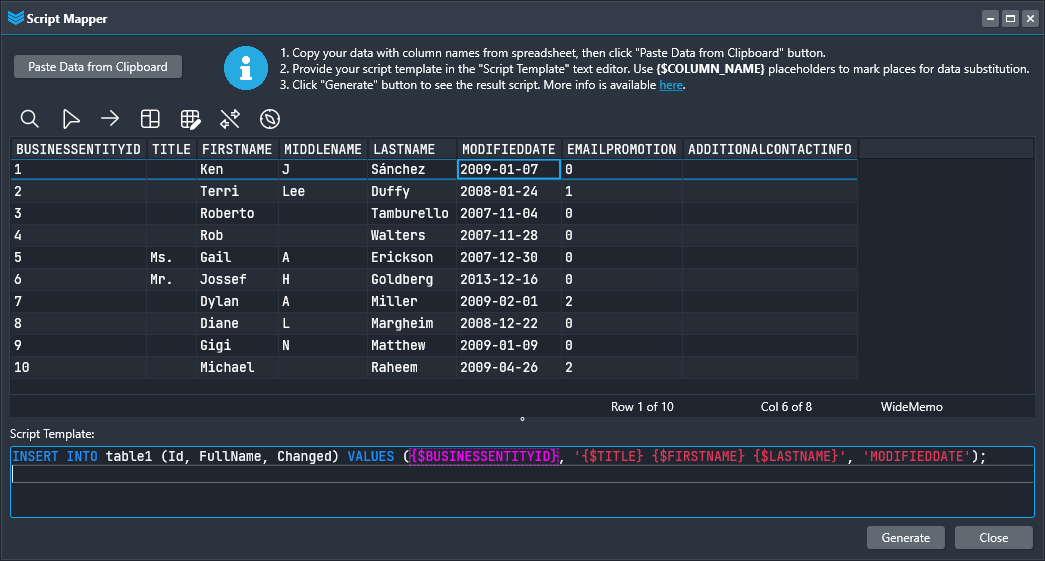1045x561 pixels.
Task: Click the blue info circle icon
Action: point(246,68)
